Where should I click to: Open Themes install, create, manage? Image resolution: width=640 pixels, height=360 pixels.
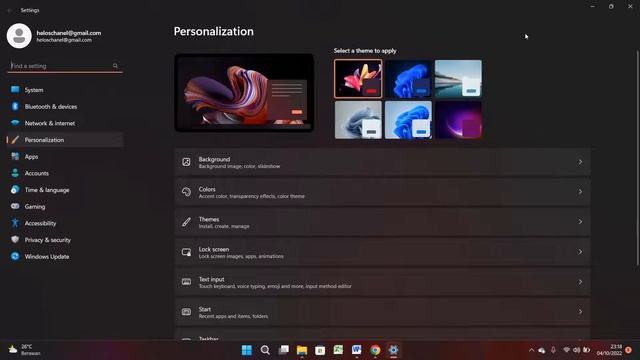[x=382, y=222]
